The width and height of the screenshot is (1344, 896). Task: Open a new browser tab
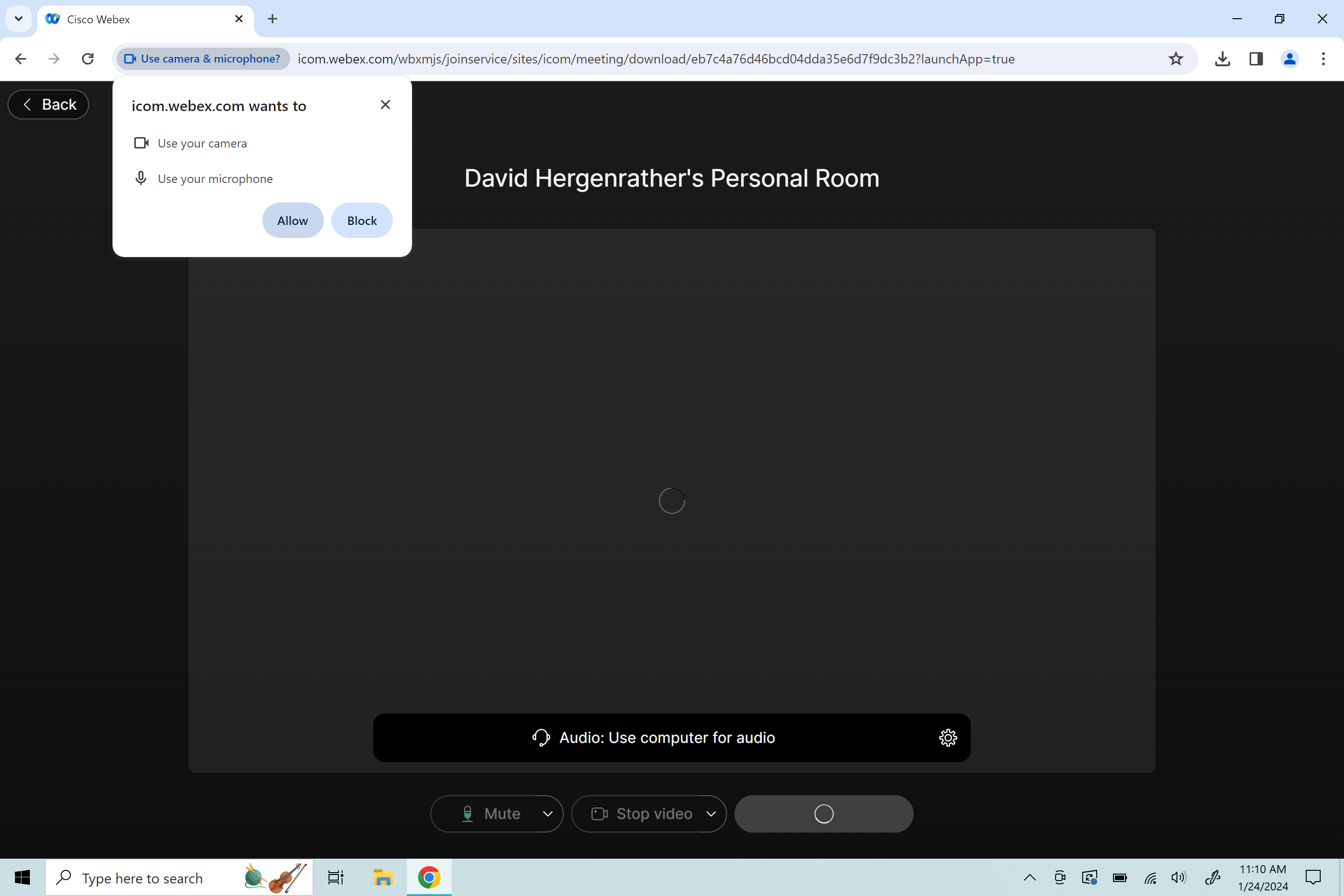pos(273,19)
